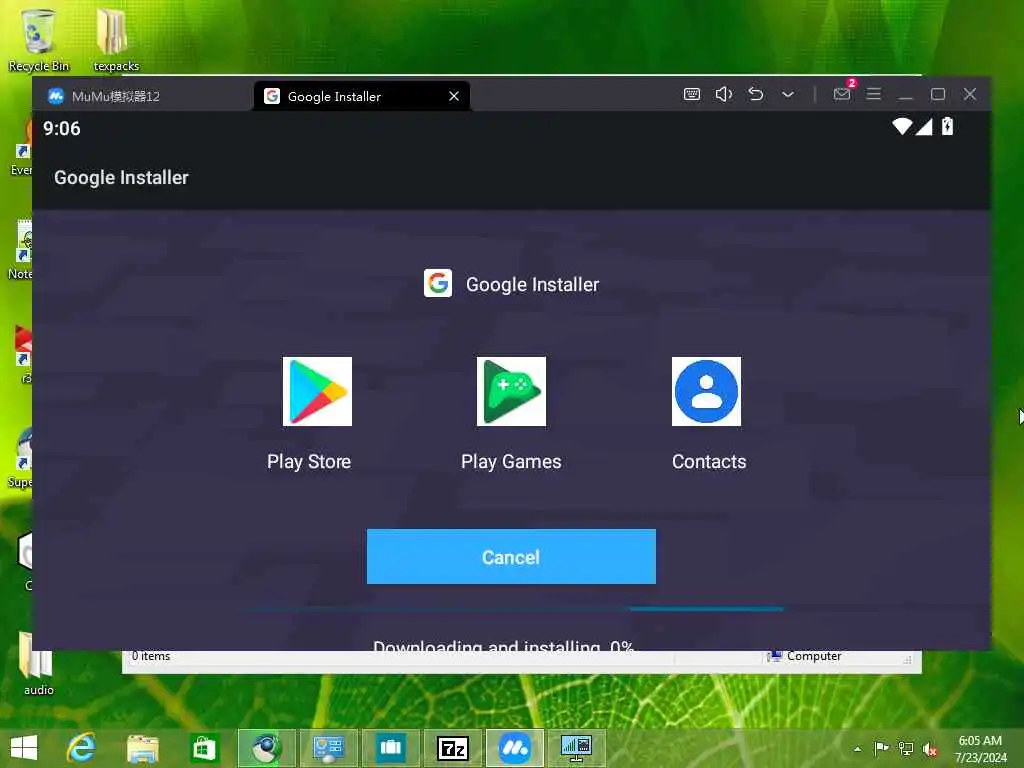Close the Google Installer tab
The image size is (1024, 768).
click(x=454, y=96)
